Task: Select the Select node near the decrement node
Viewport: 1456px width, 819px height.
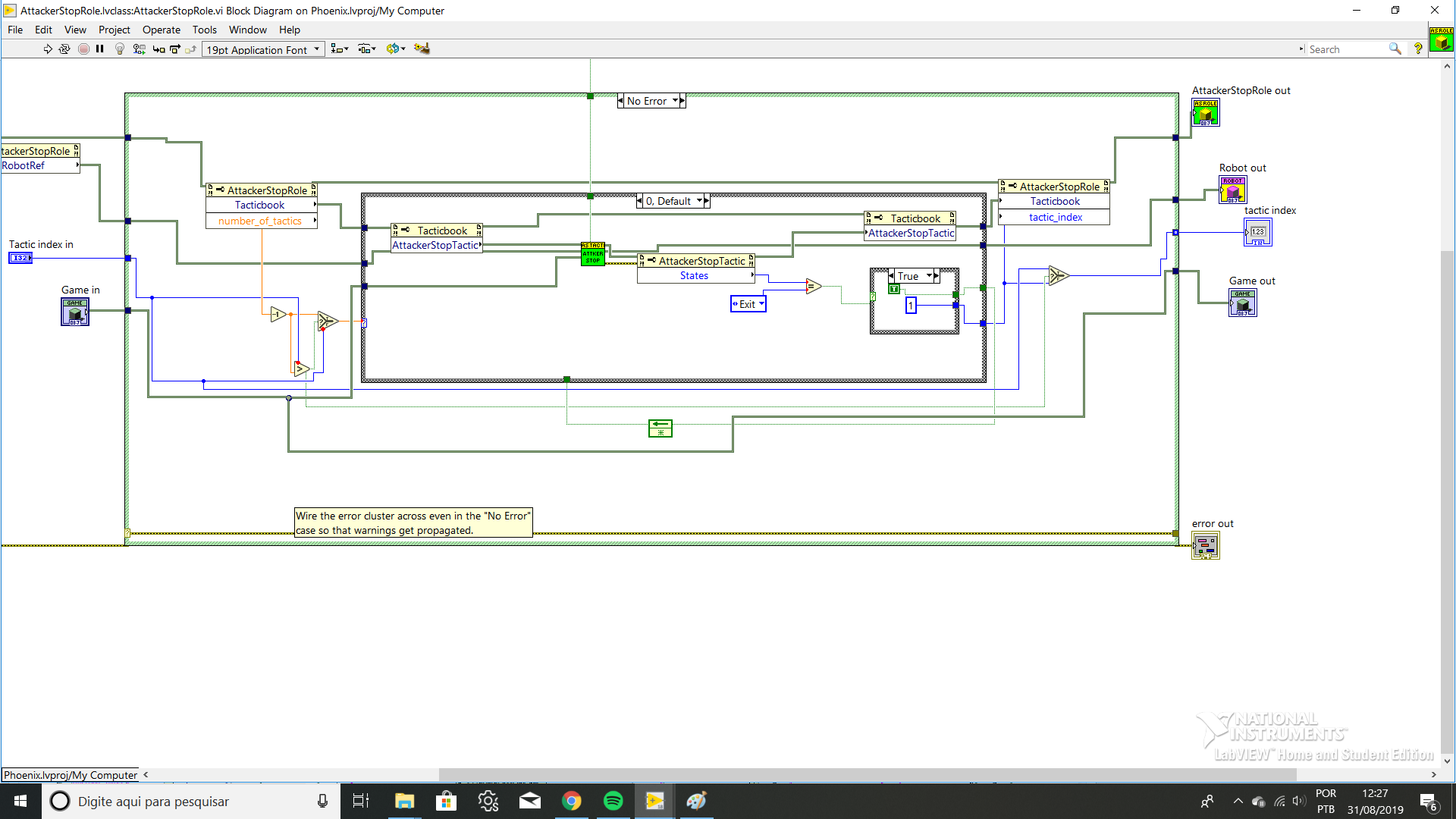Action: click(x=328, y=321)
